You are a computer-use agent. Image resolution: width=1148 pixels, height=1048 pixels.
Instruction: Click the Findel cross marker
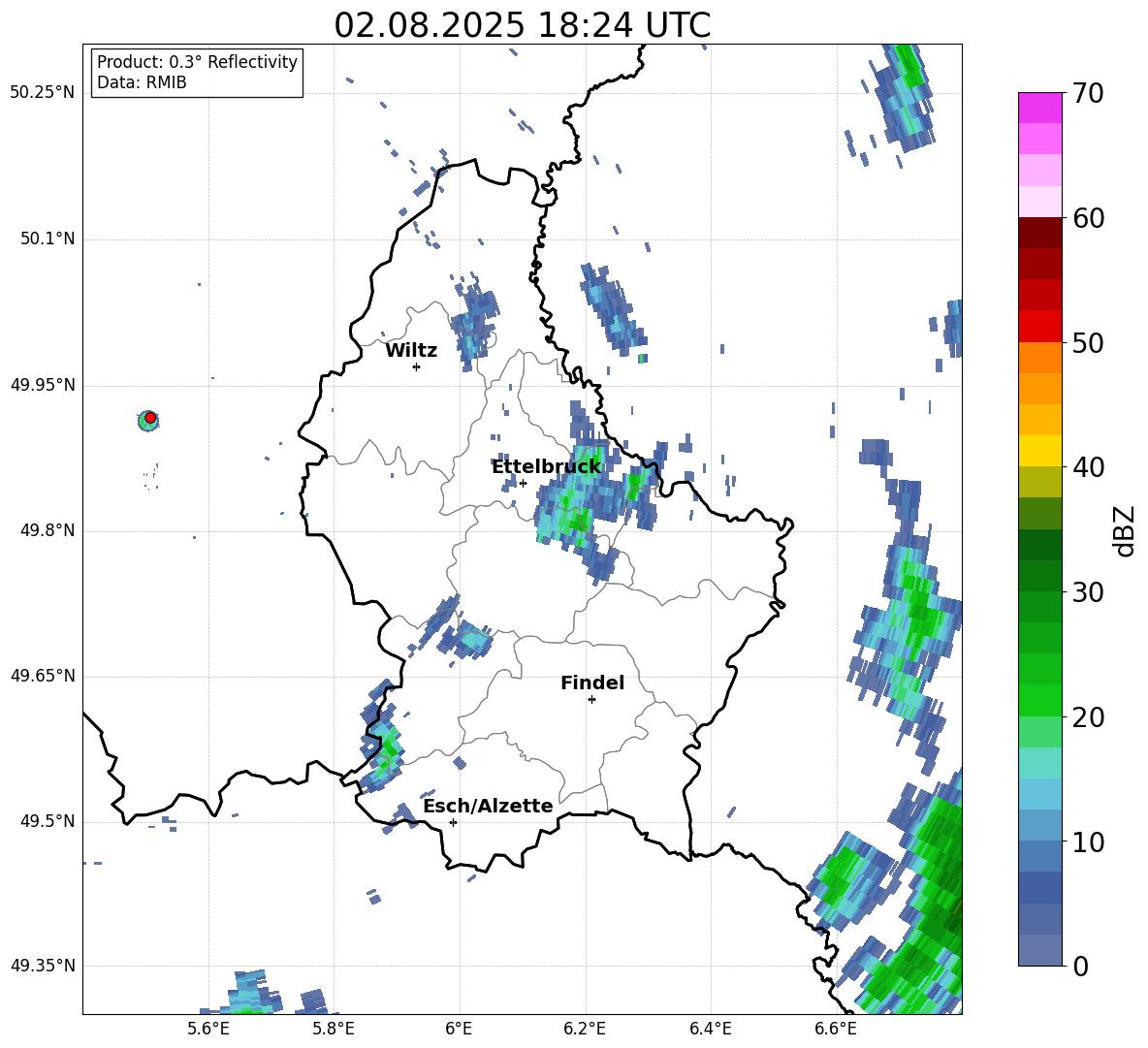point(591,700)
